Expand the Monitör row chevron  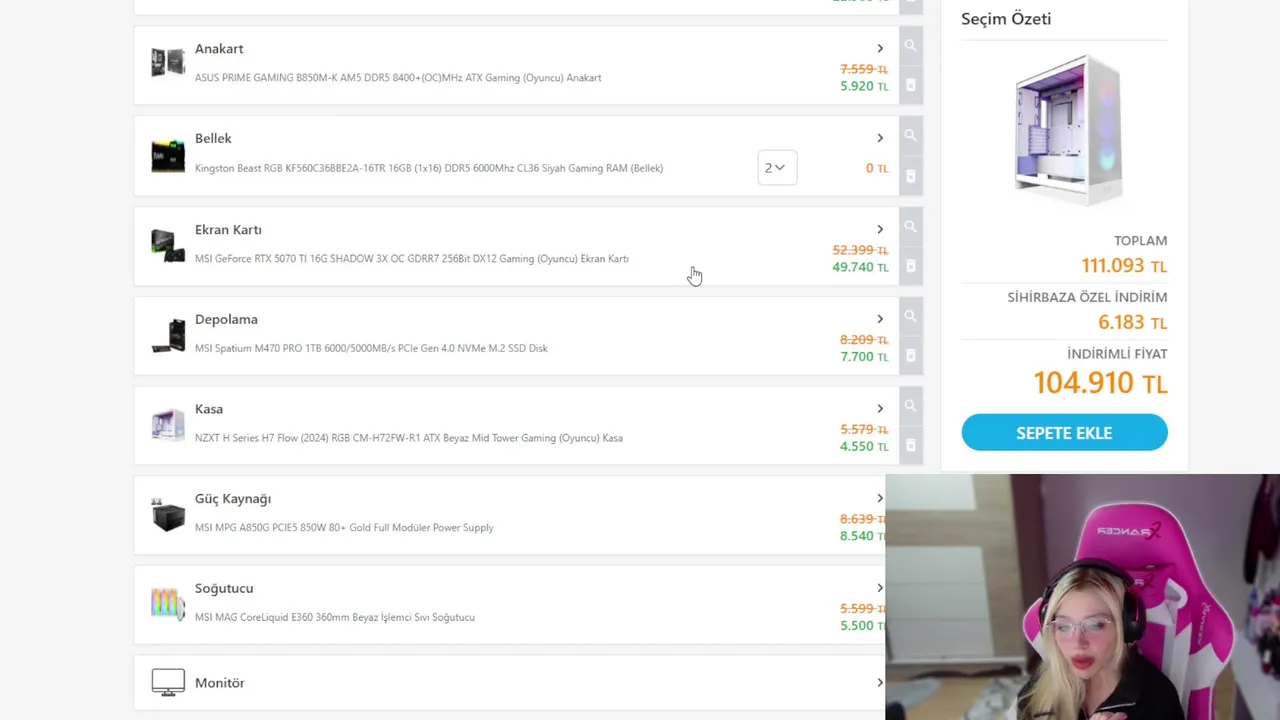click(x=880, y=682)
